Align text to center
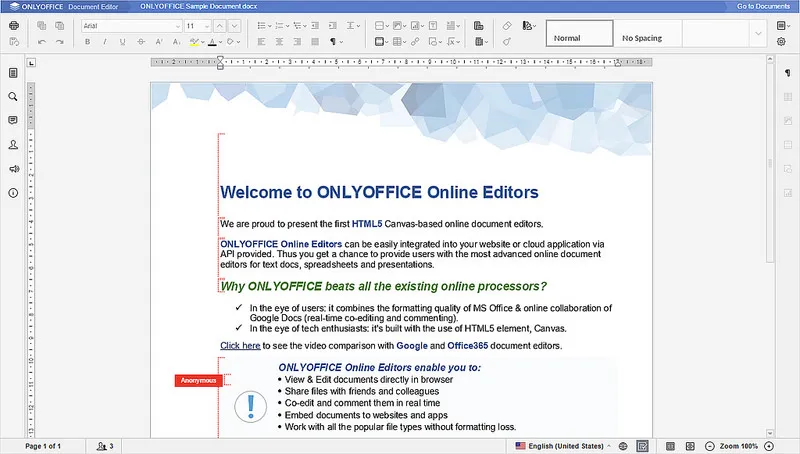800x454 pixels. coord(278,42)
